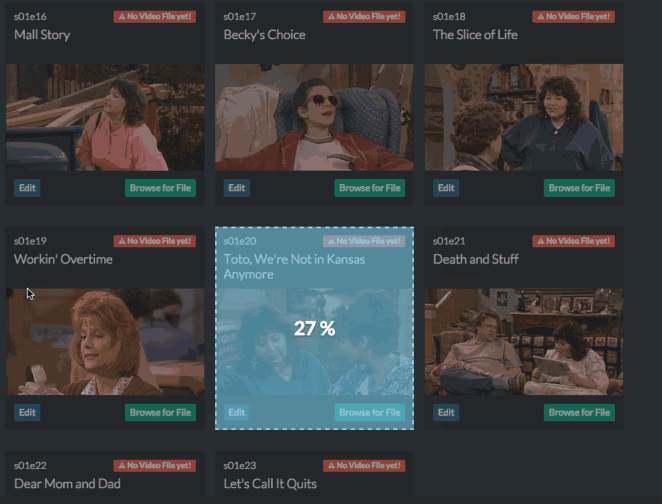Click the No Video File warning on s01e18
This screenshot has height=504, width=662.
click(573, 16)
